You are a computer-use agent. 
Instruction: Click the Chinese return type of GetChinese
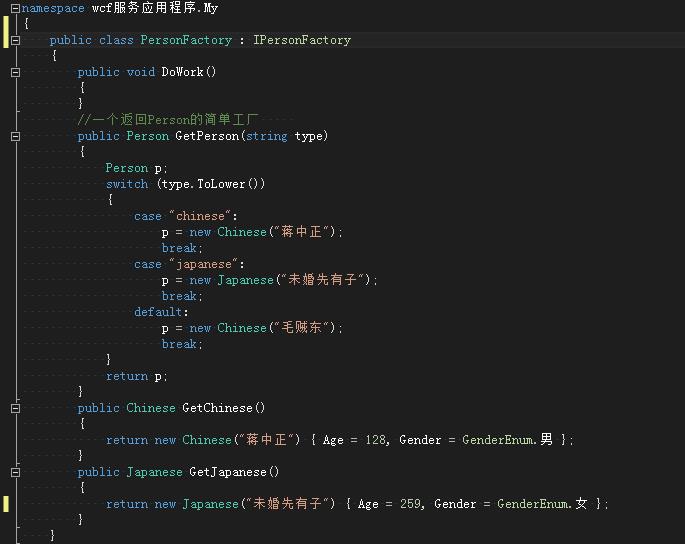point(151,408)
